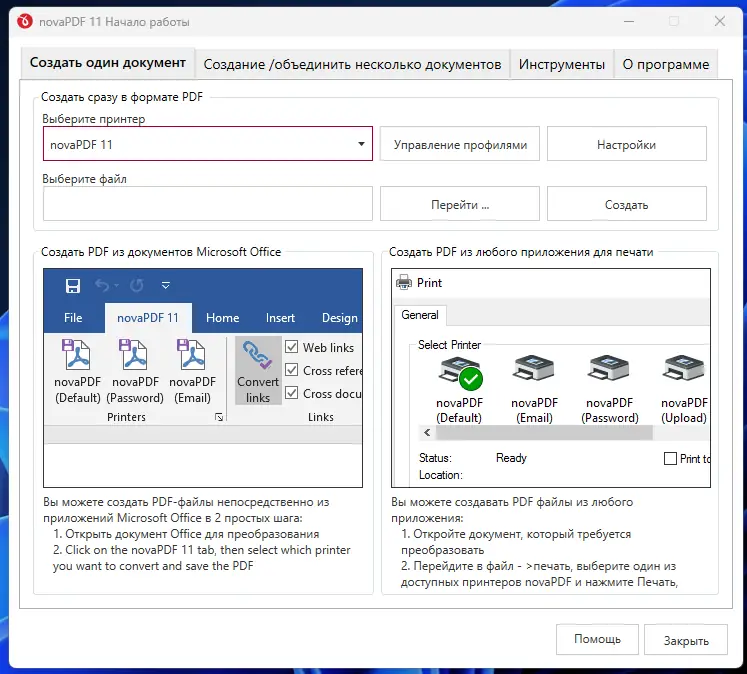This screenshot has width=747, height=674.
Task: Click the General tab in Print dialog
Action: pos(420,315)
